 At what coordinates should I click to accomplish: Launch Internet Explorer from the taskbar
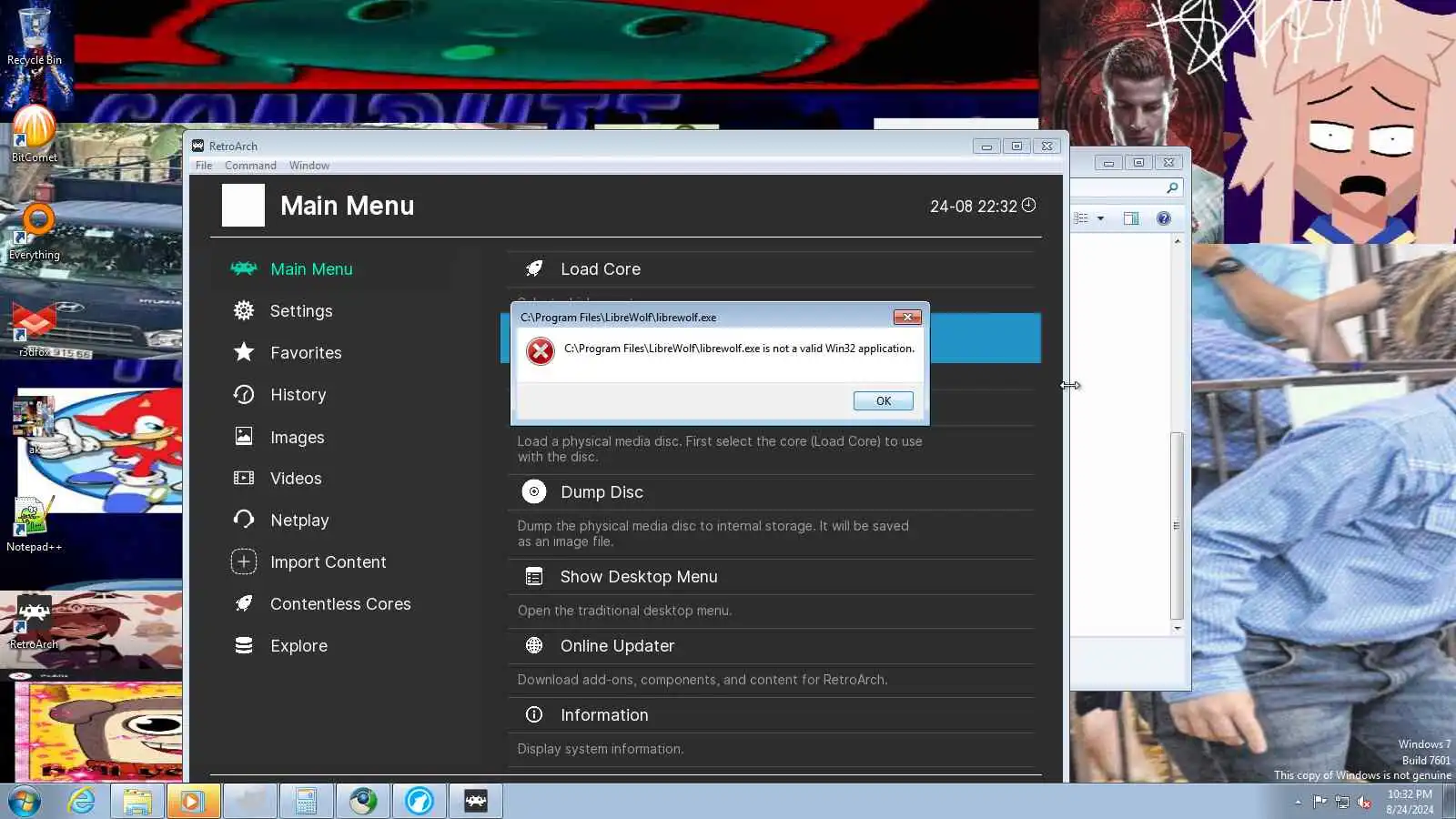point(81,802)
